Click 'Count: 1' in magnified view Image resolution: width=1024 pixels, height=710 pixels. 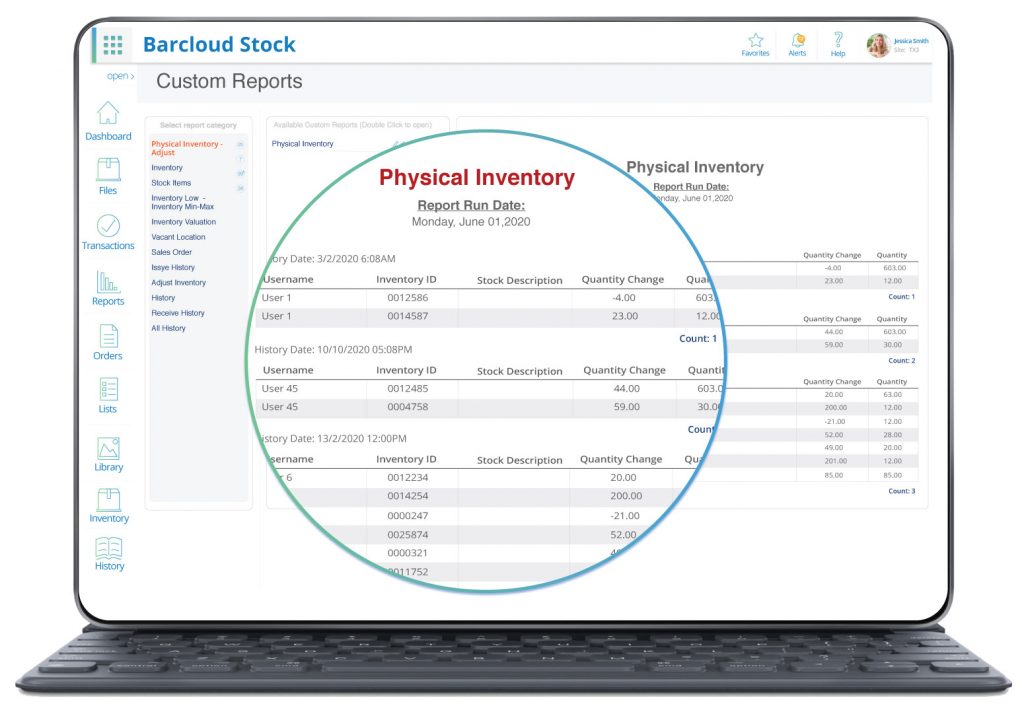click(x=698, y=338)
